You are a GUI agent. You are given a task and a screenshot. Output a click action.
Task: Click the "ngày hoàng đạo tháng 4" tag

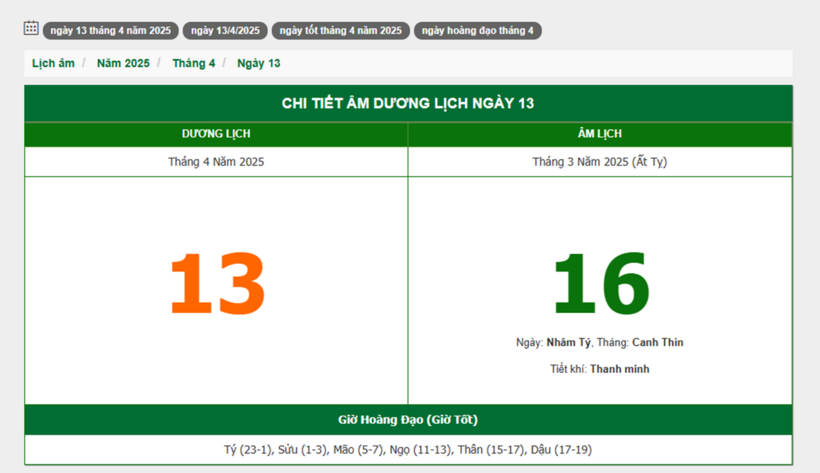(477, 30)
